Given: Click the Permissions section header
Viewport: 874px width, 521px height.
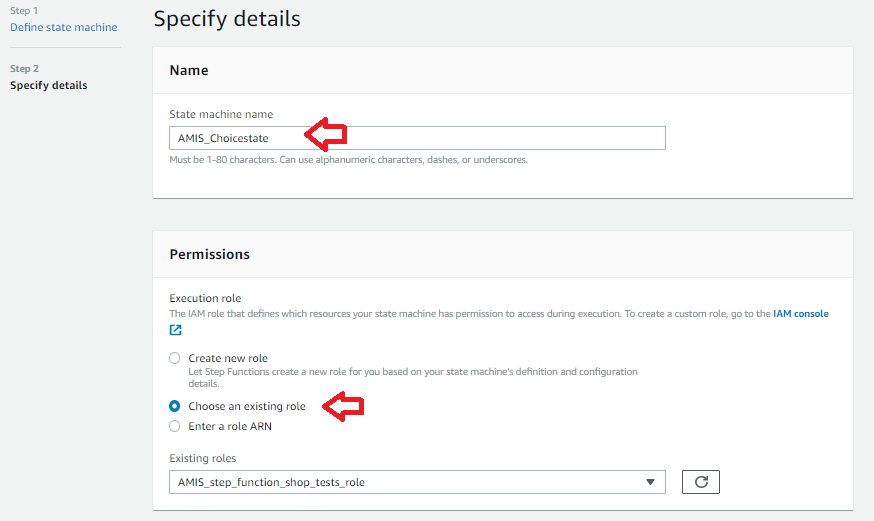Looking at the screenshot, I should pos(210,254).
